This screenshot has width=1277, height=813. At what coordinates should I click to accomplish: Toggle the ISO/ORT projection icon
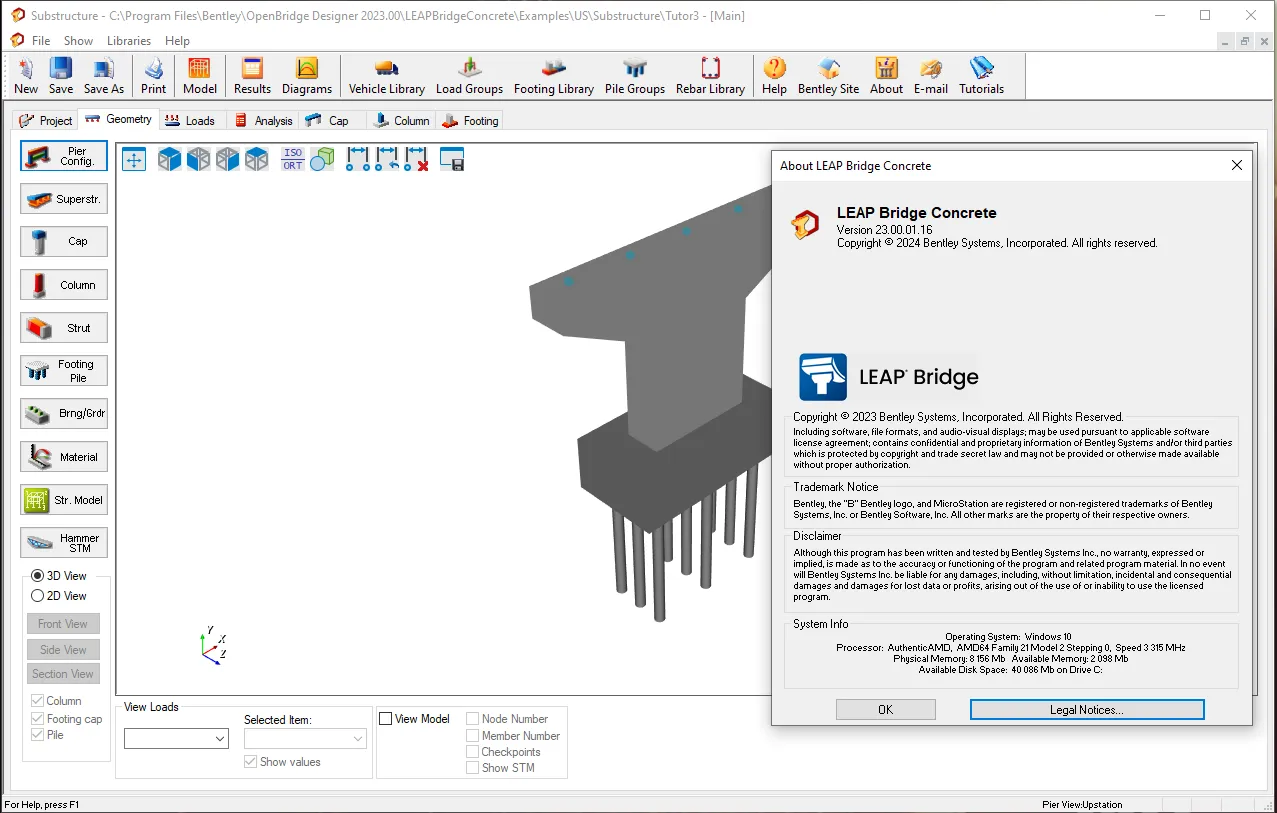pyautogui.click(x=292, y=159)
